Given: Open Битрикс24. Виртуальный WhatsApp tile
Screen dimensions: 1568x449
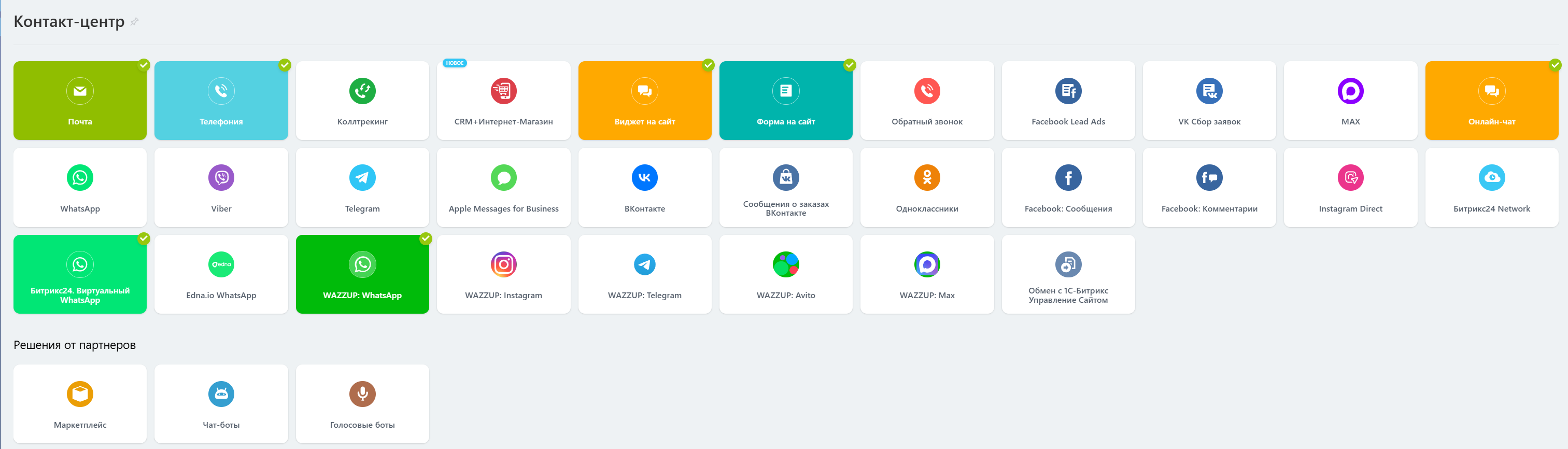Looking at the screenshot, I should [80, 274].
